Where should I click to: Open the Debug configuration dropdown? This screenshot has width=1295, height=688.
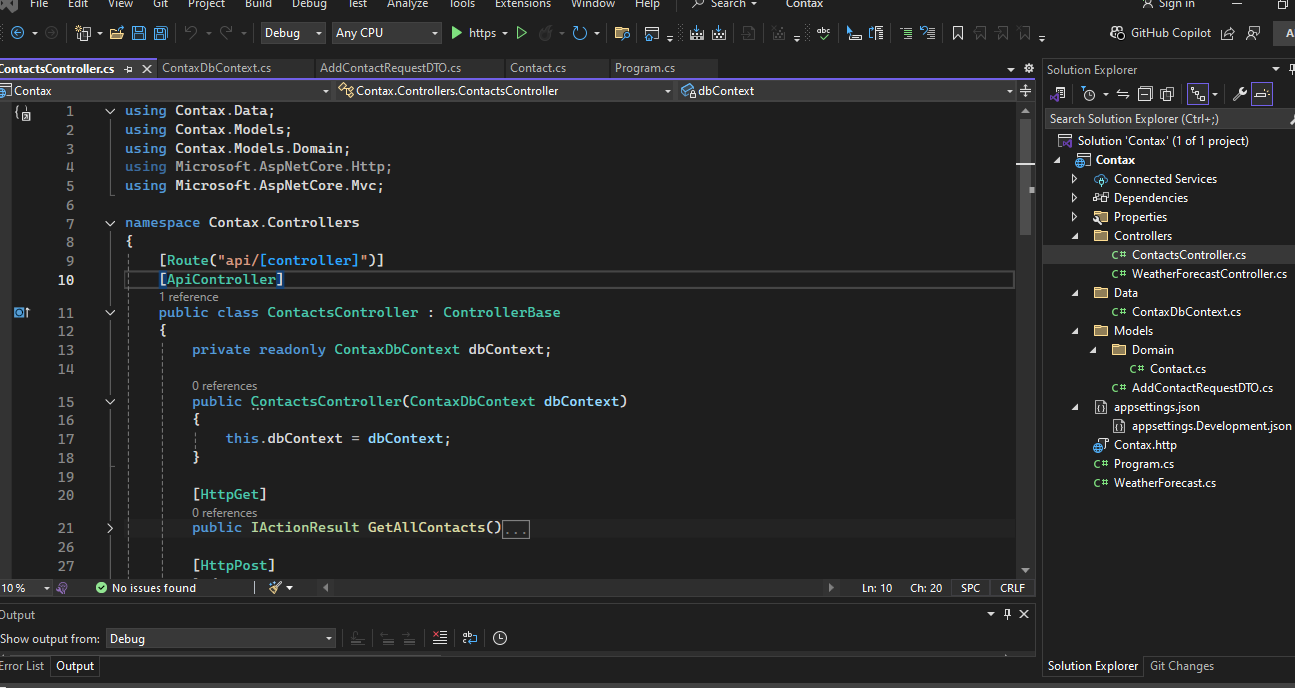coord(292,33)
